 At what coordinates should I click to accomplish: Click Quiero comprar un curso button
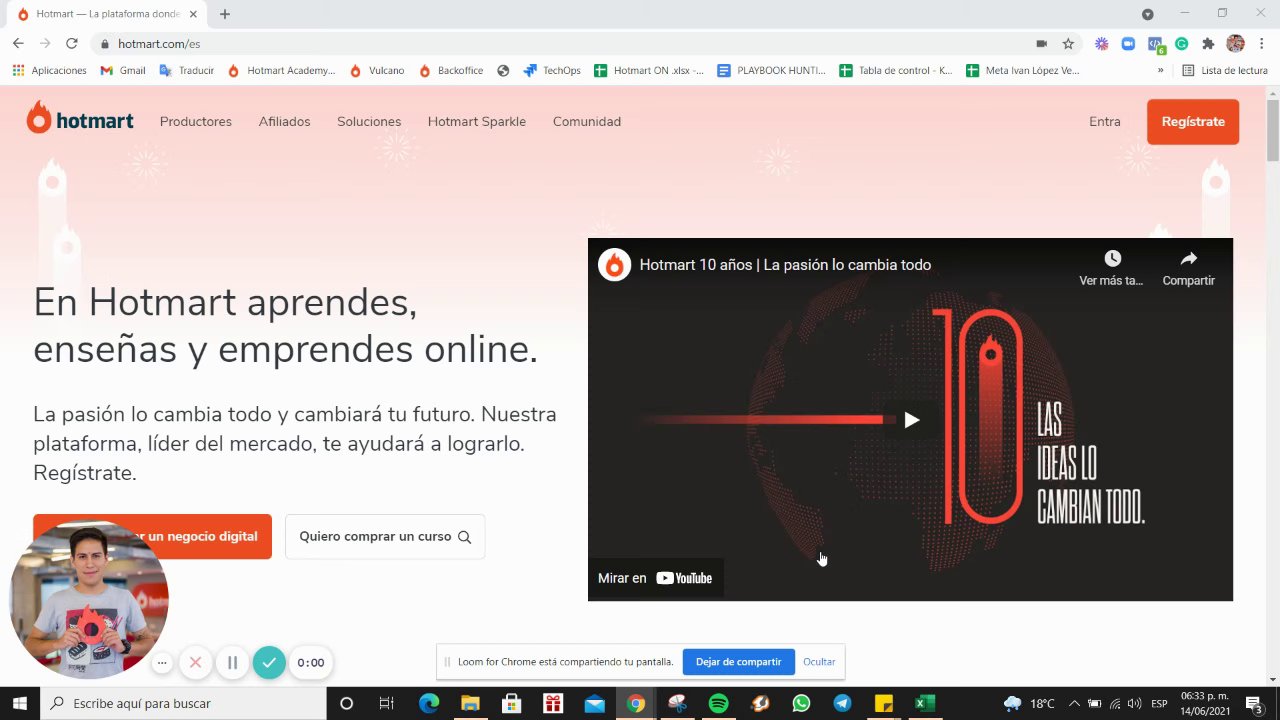[x=385, y=536]
